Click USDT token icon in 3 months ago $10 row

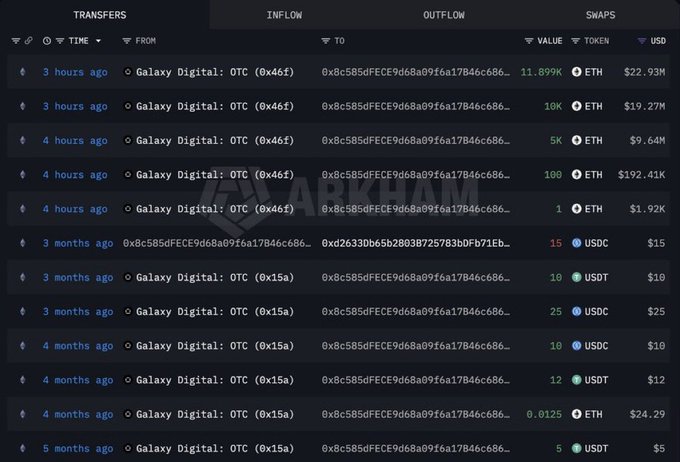[576, 277]
